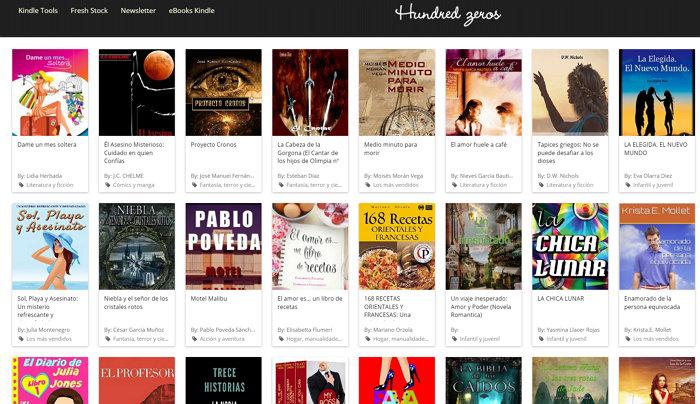Open the Motel Malibu title link

pos(208,299)
